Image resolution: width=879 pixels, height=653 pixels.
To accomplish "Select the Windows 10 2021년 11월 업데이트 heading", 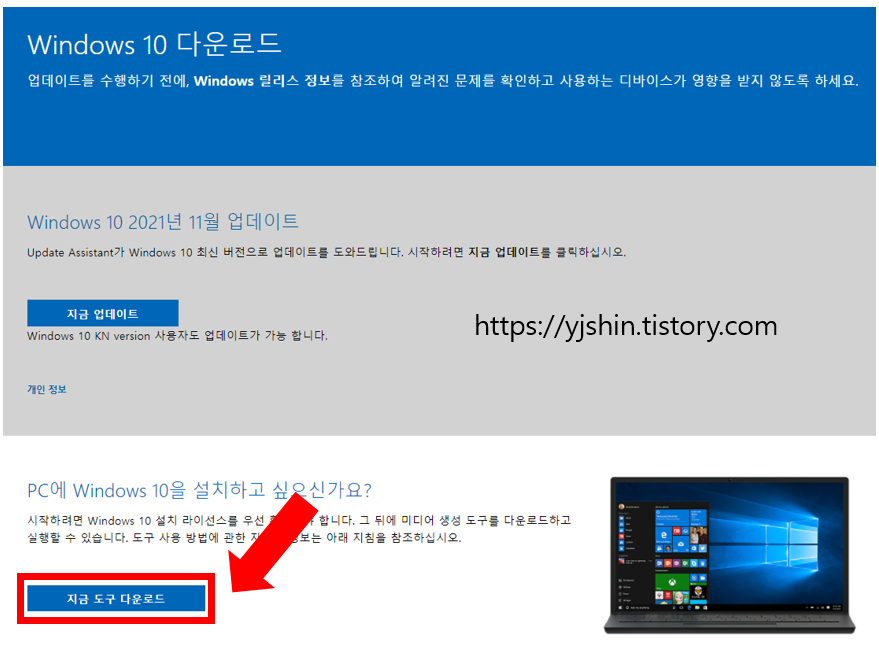I will tap(163, 222).
